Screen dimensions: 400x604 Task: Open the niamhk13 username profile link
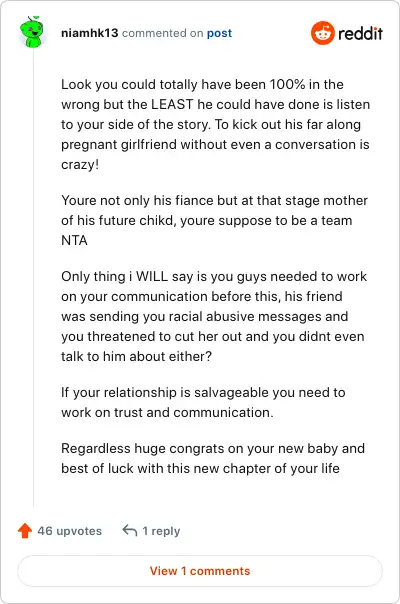coord(89,33)
